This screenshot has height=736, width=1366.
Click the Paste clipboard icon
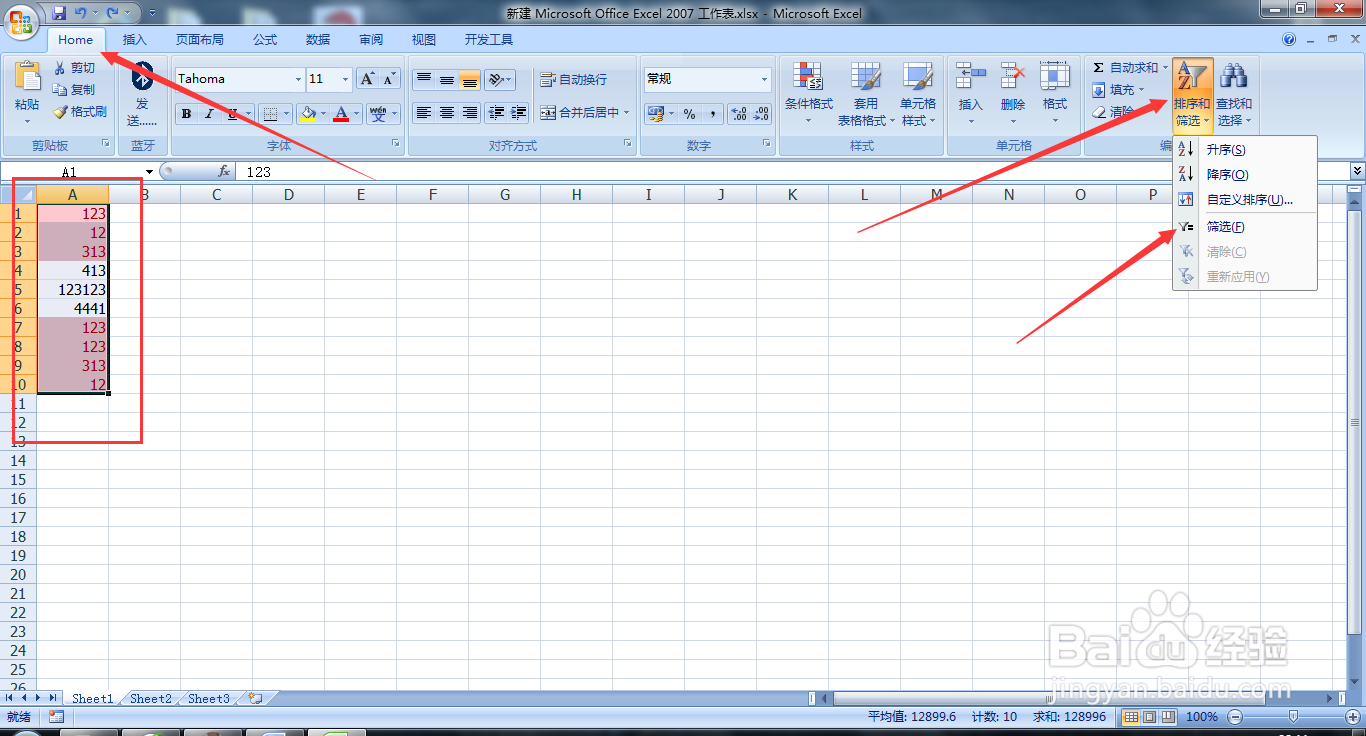[27, 76]
